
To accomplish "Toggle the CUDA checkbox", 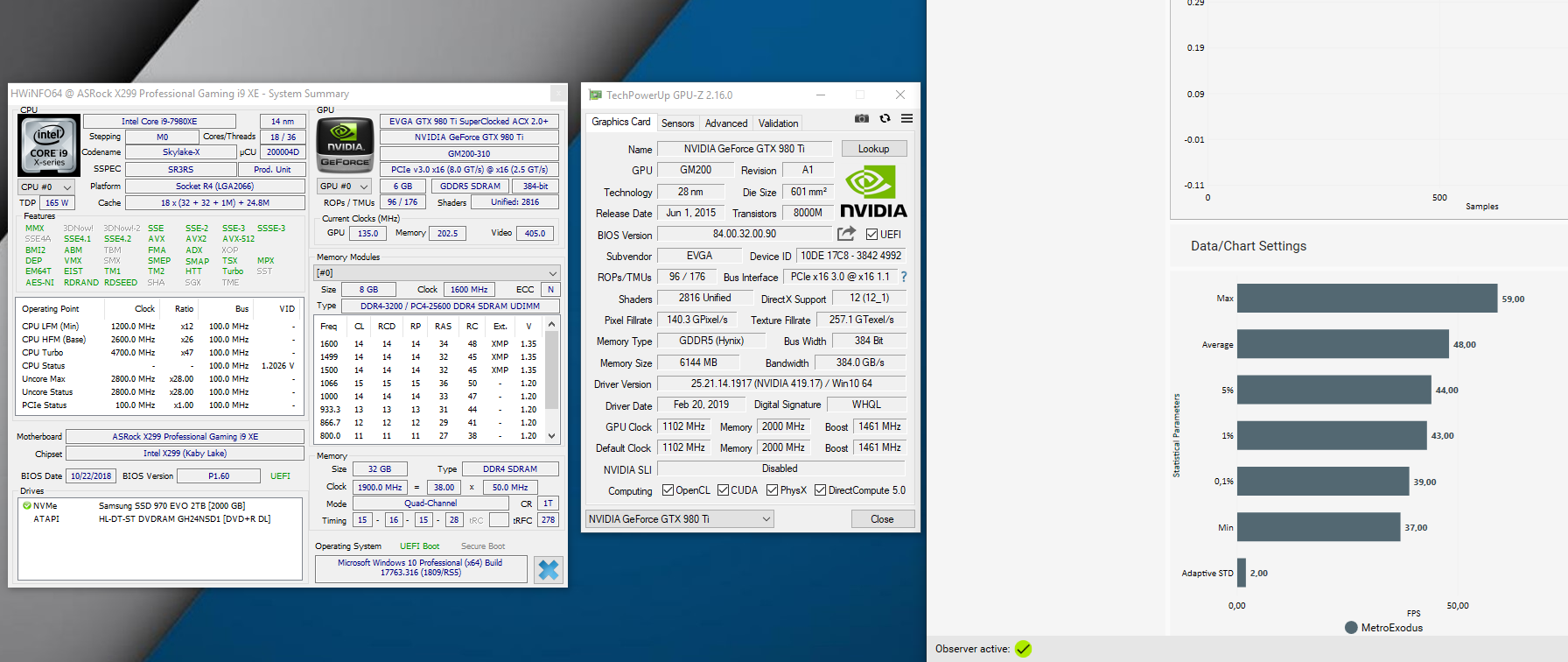I will pos(723,490).
